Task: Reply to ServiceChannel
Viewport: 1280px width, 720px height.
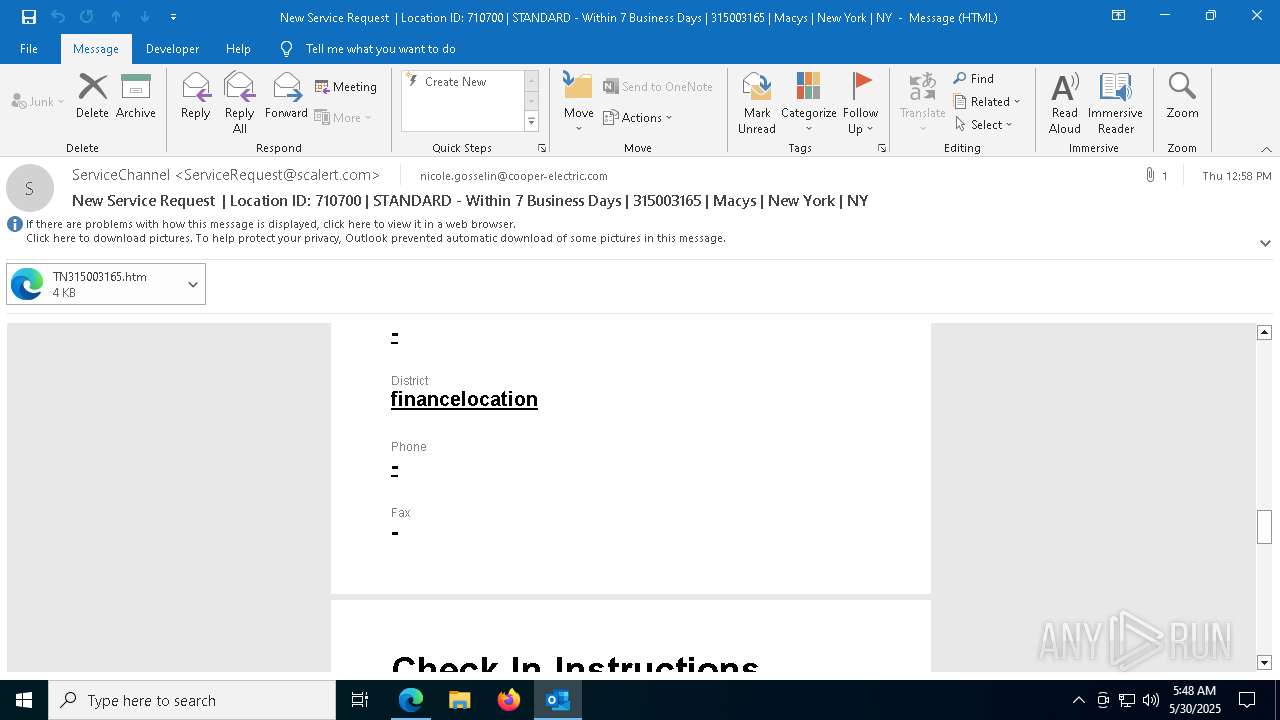Action: point(196,97)
